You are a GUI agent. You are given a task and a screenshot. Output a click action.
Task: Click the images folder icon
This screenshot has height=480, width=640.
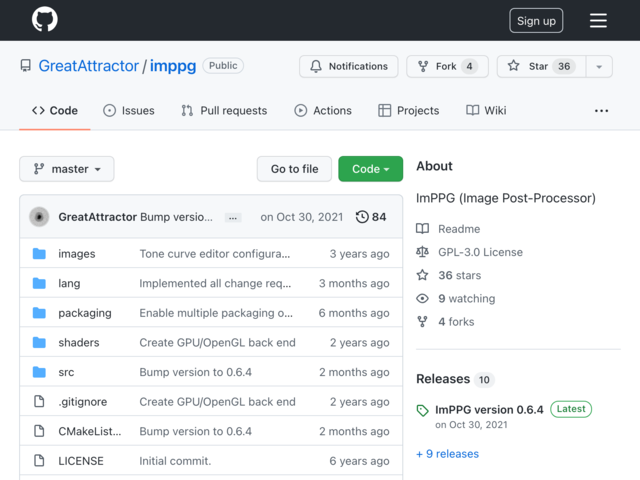(x=39, y=253)
